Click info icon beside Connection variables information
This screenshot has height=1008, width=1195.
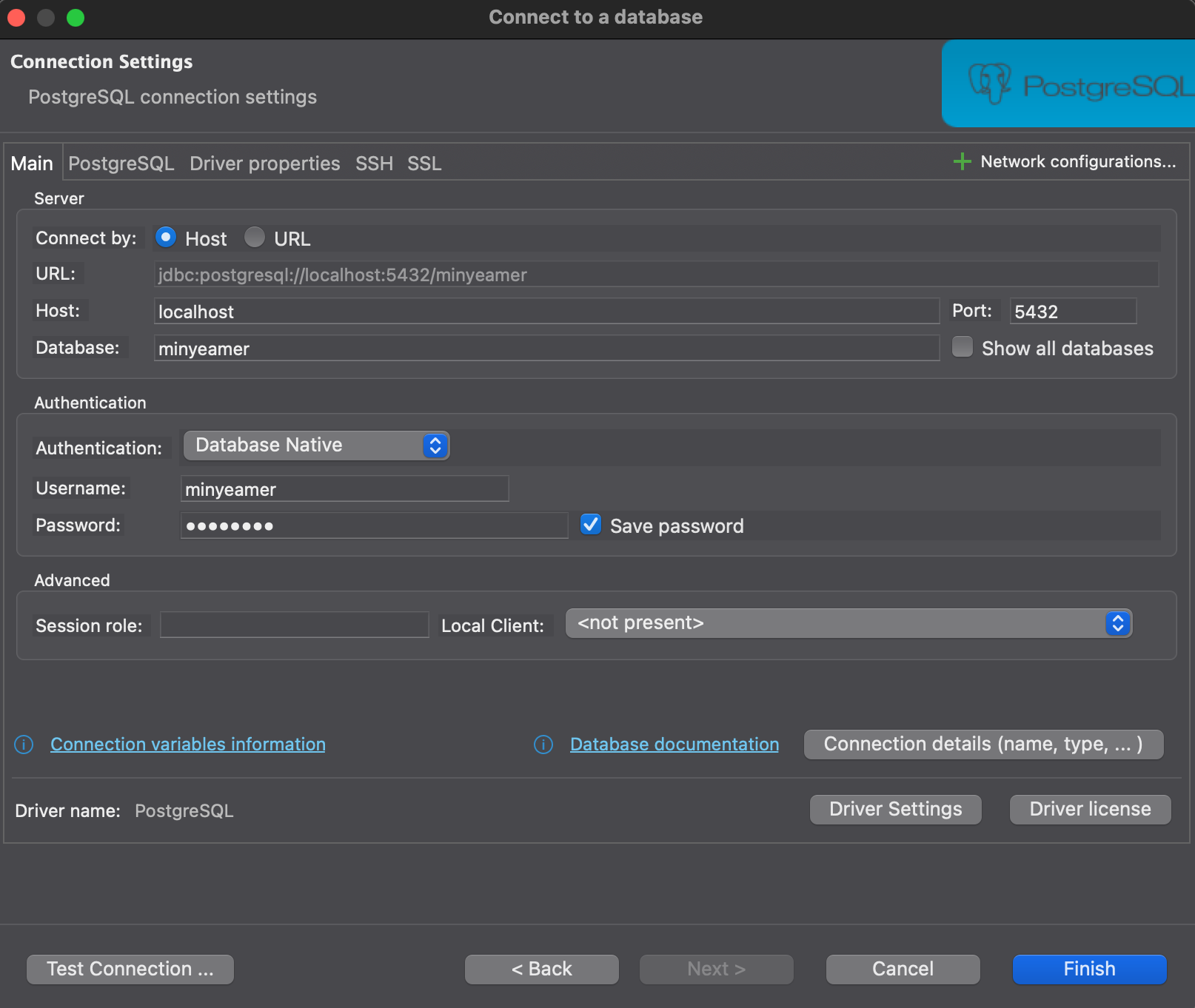24,745
